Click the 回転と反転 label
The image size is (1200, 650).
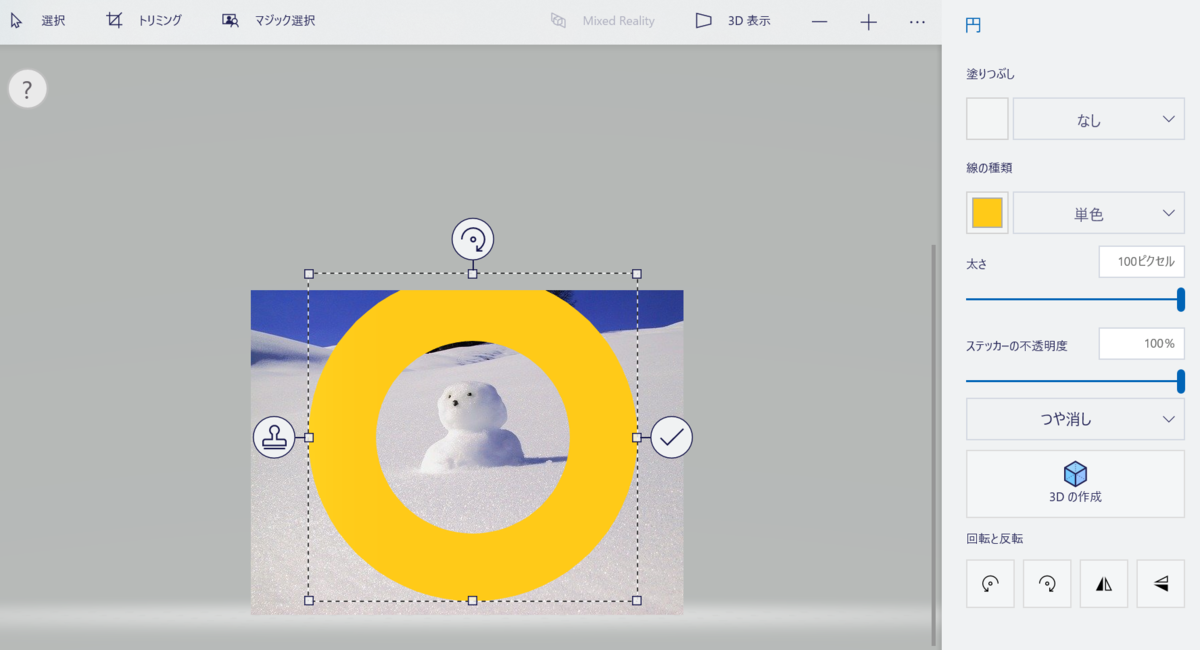[995, 538]
